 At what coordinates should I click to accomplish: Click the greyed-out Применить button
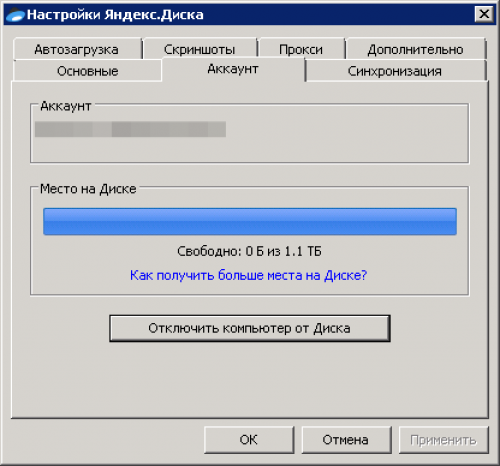tap(443, 440)
